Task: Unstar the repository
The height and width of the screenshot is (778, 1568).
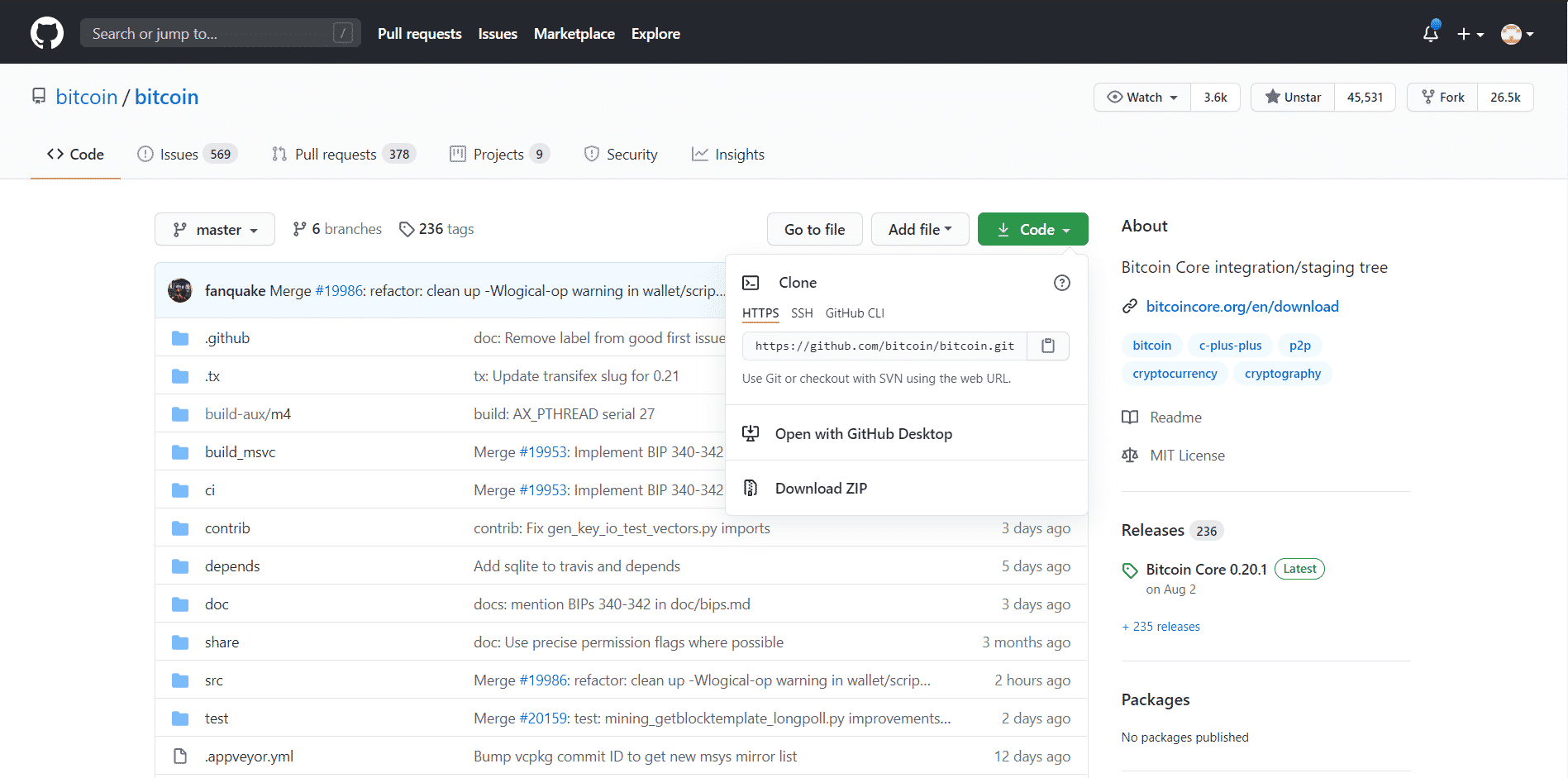Action: tap(1293, 98)
